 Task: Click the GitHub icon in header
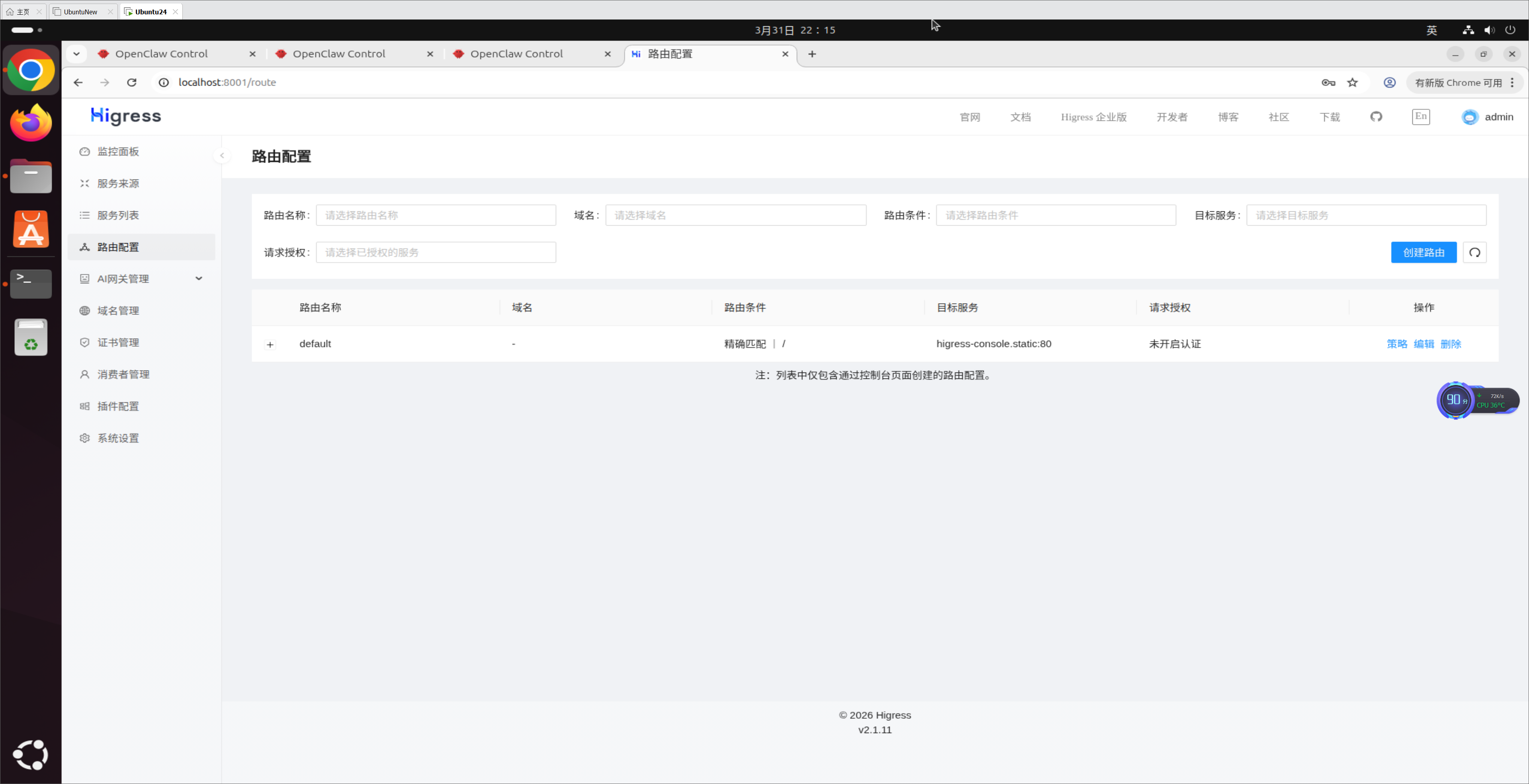(x=1376, y=117)
